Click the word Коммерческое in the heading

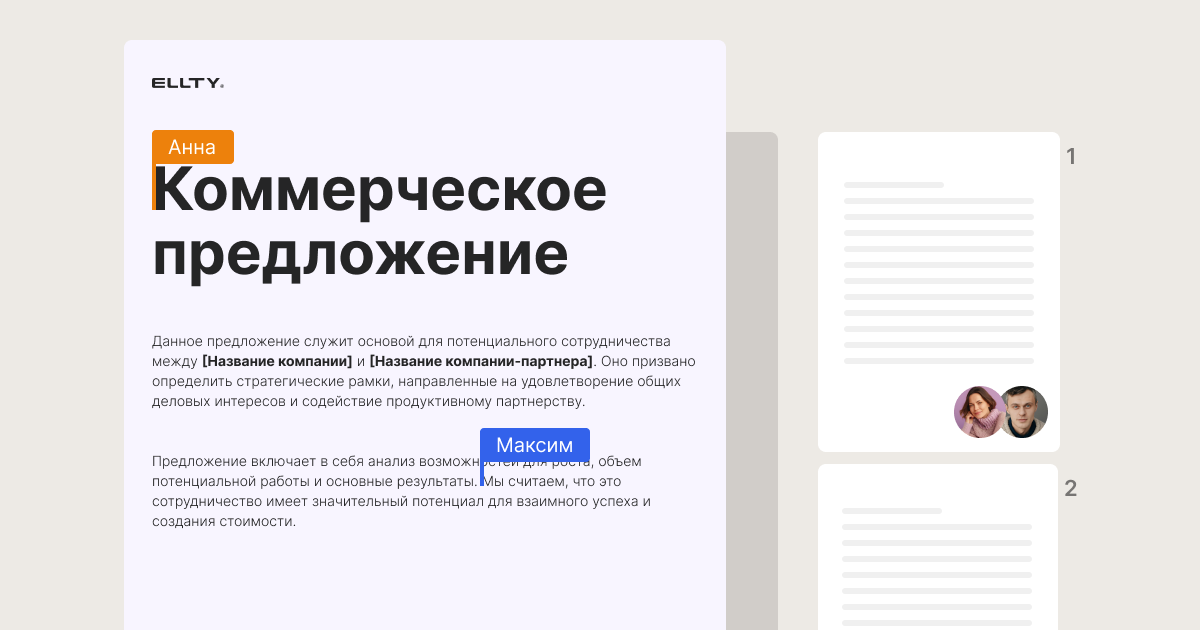pos(380,190)
